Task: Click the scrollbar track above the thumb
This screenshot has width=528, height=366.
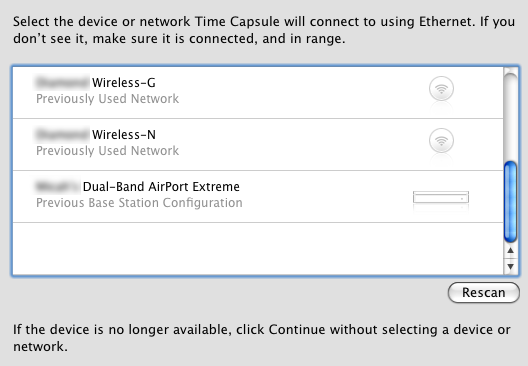Action: (510, 116)
